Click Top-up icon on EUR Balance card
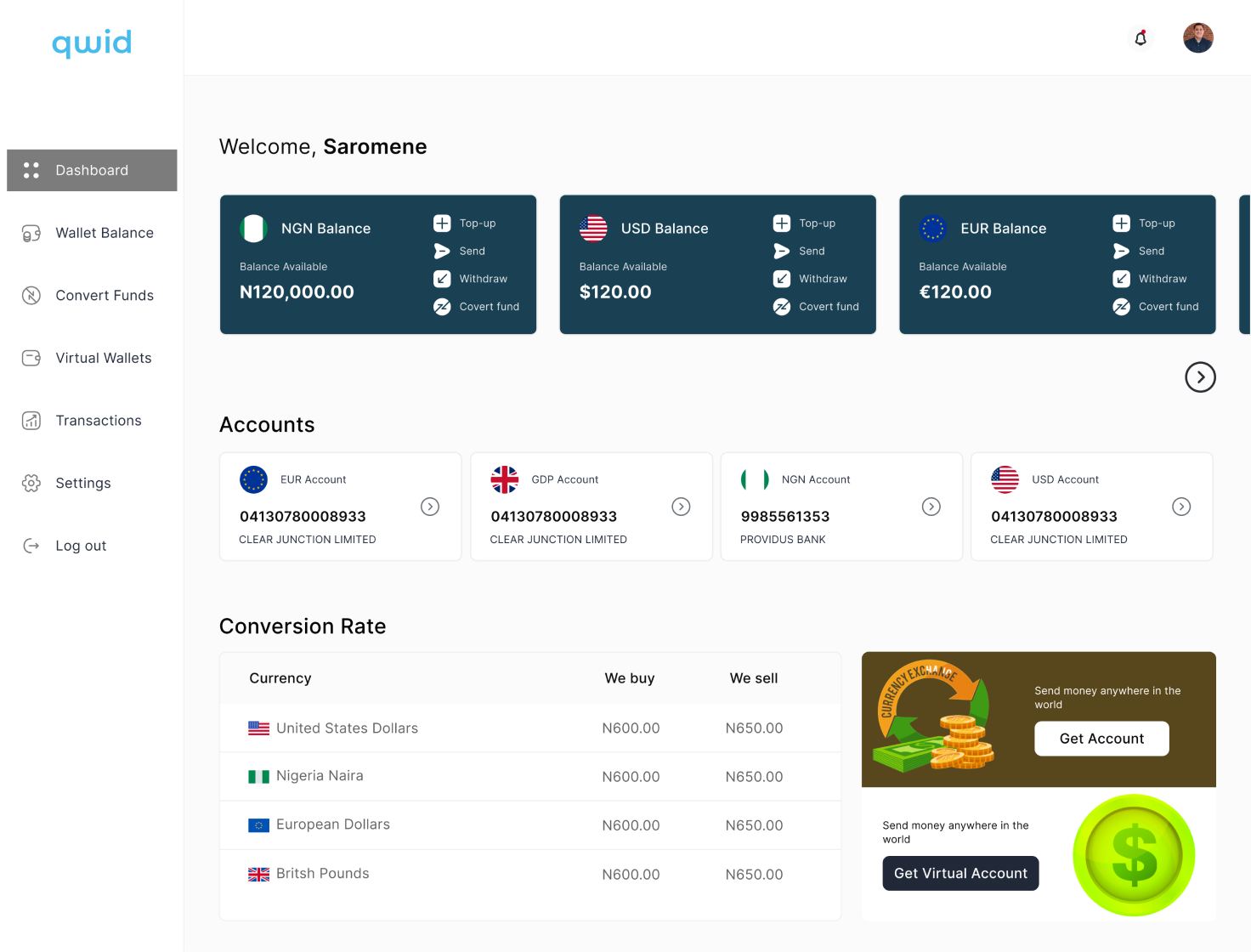This screenshot has height=952, width=1251. [1121, 224]
